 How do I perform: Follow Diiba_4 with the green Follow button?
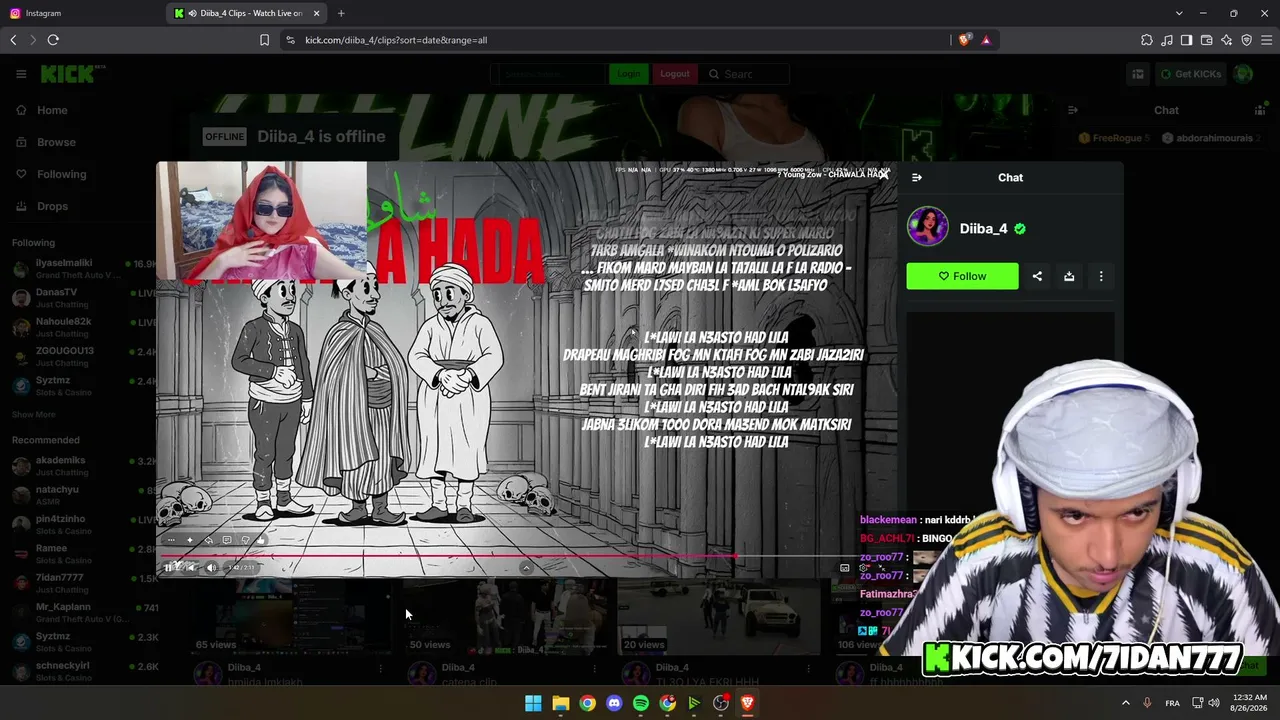[962, 276]
